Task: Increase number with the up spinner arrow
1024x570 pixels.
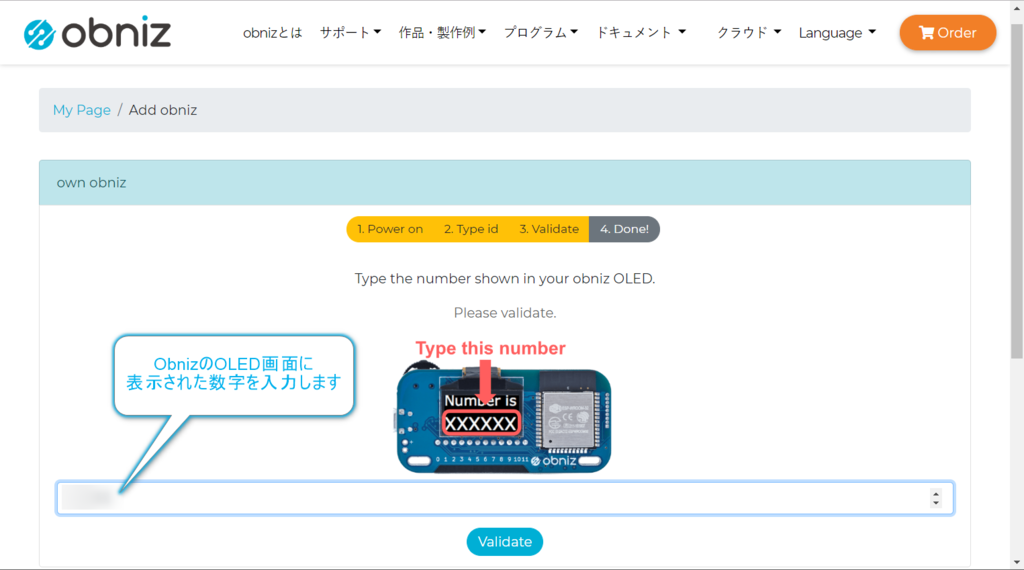Action: (x=936, y=494)
